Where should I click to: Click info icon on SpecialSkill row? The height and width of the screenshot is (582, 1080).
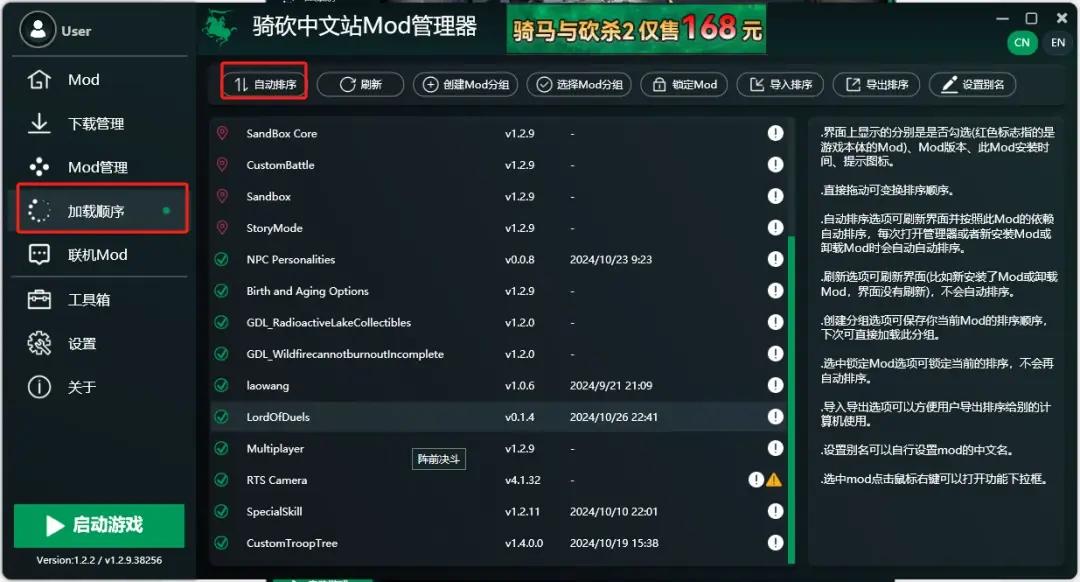click(776, 511)
